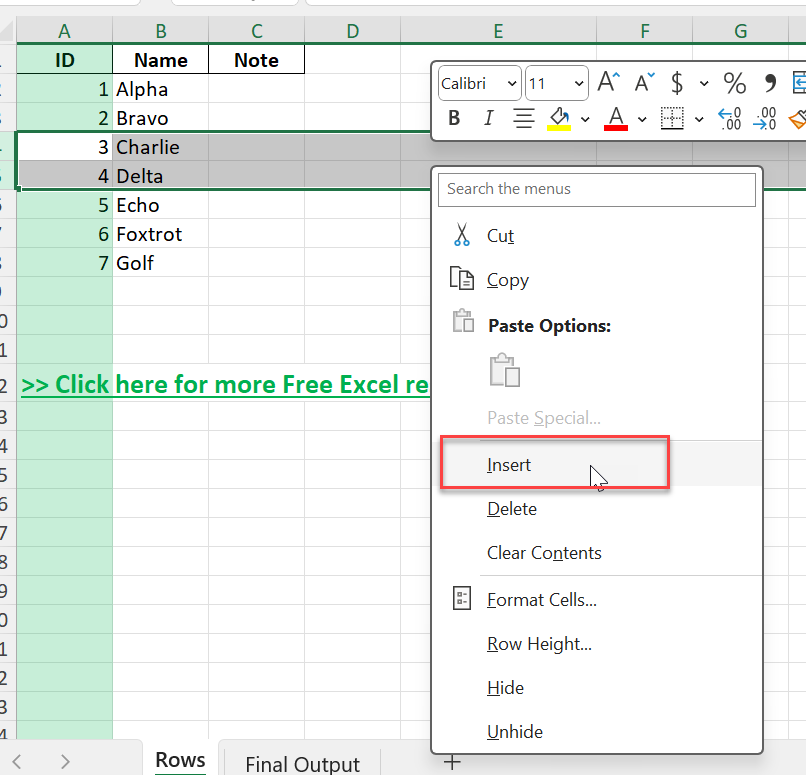Toggle Italic formatting in mini toolbar

[x=488, y=118]
